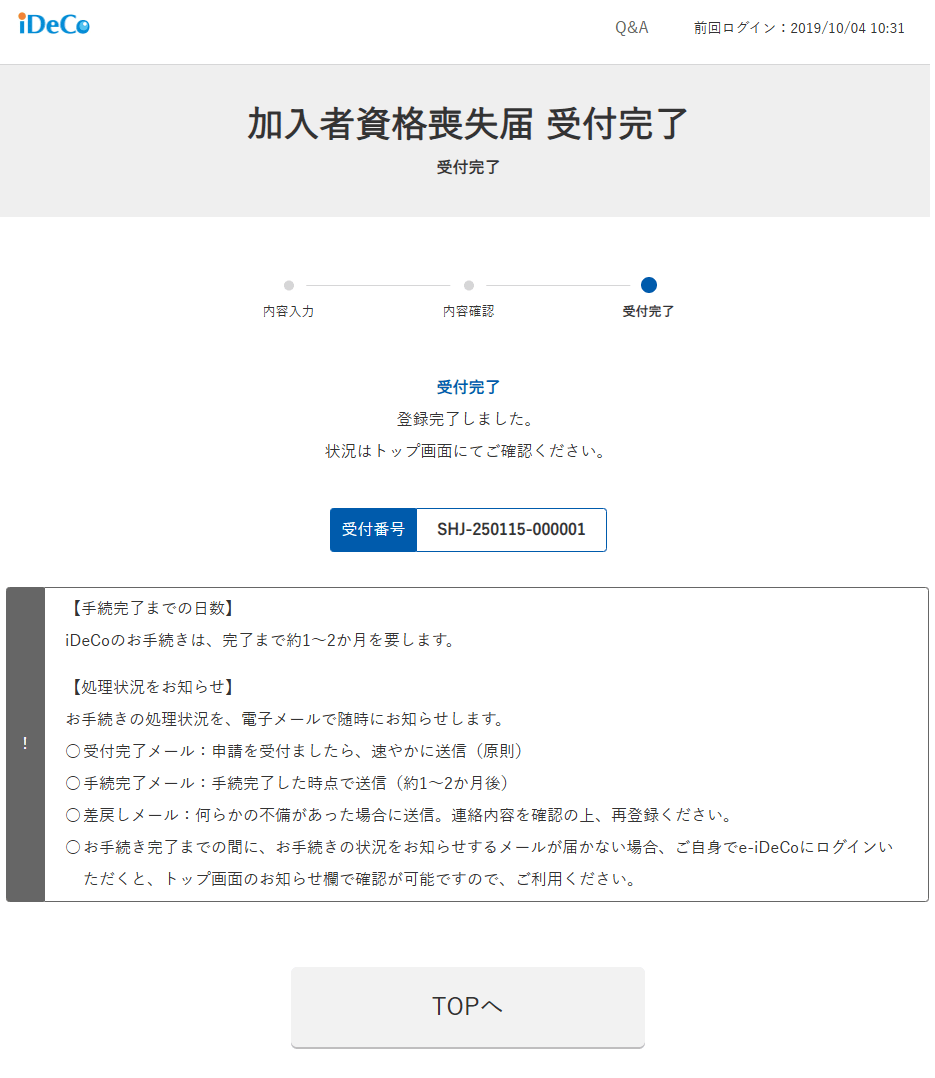The height and width of the screenshot is (1078, 935).
Task: Click the exclamation mark notice icon
Action: 25,744
